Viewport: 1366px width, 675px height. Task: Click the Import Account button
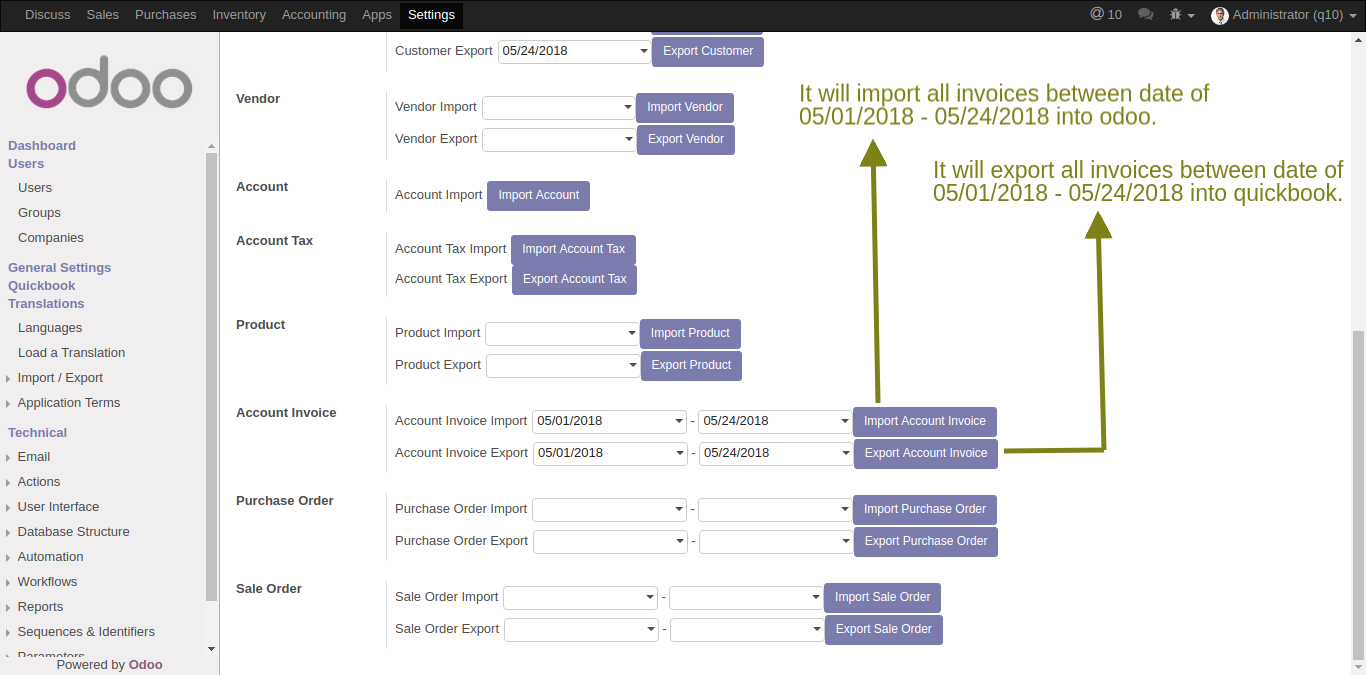click(x=538, y=195)
